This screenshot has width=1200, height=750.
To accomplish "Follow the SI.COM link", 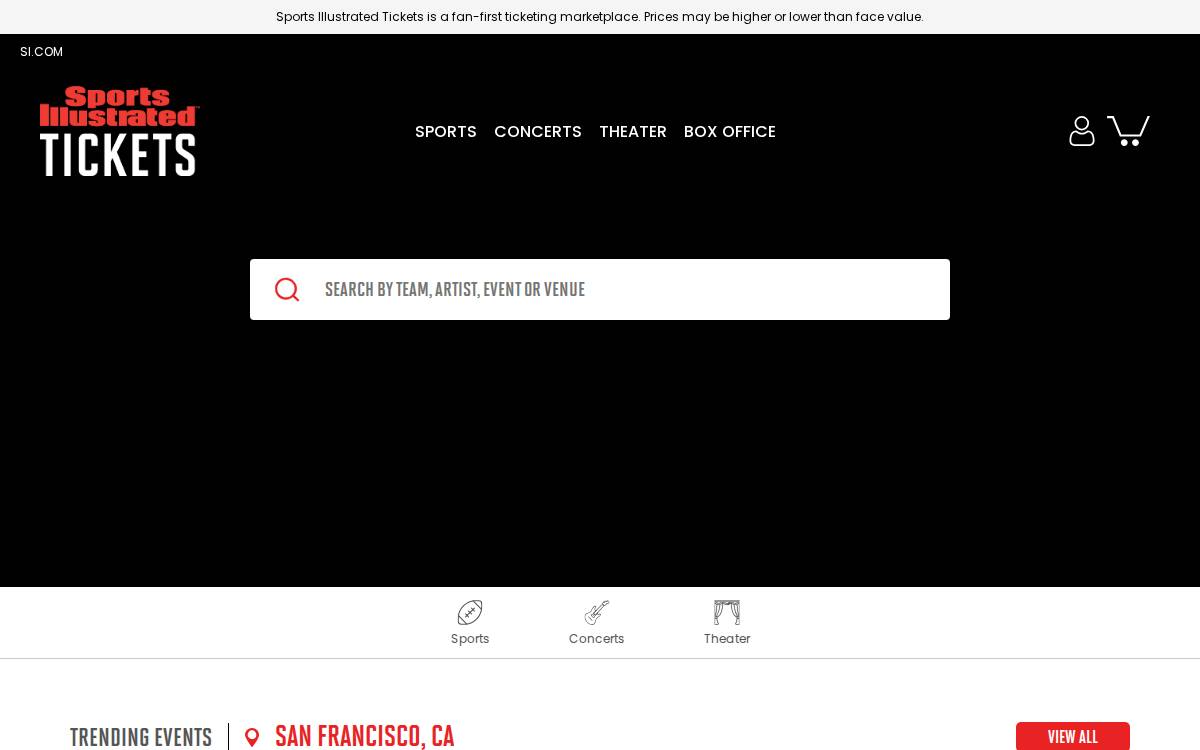I will (x=41, y=52).
